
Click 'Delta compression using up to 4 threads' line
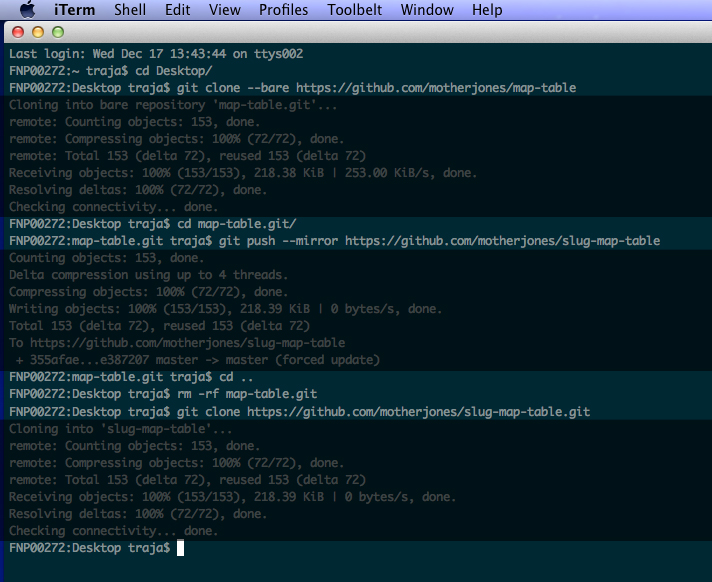[148, 275]
